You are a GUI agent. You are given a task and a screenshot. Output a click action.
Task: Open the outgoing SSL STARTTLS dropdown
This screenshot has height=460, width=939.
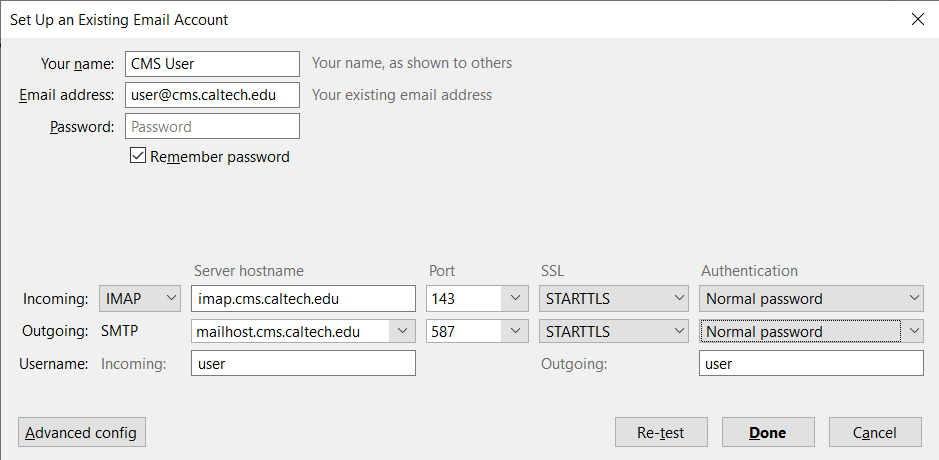click(614, 331)
